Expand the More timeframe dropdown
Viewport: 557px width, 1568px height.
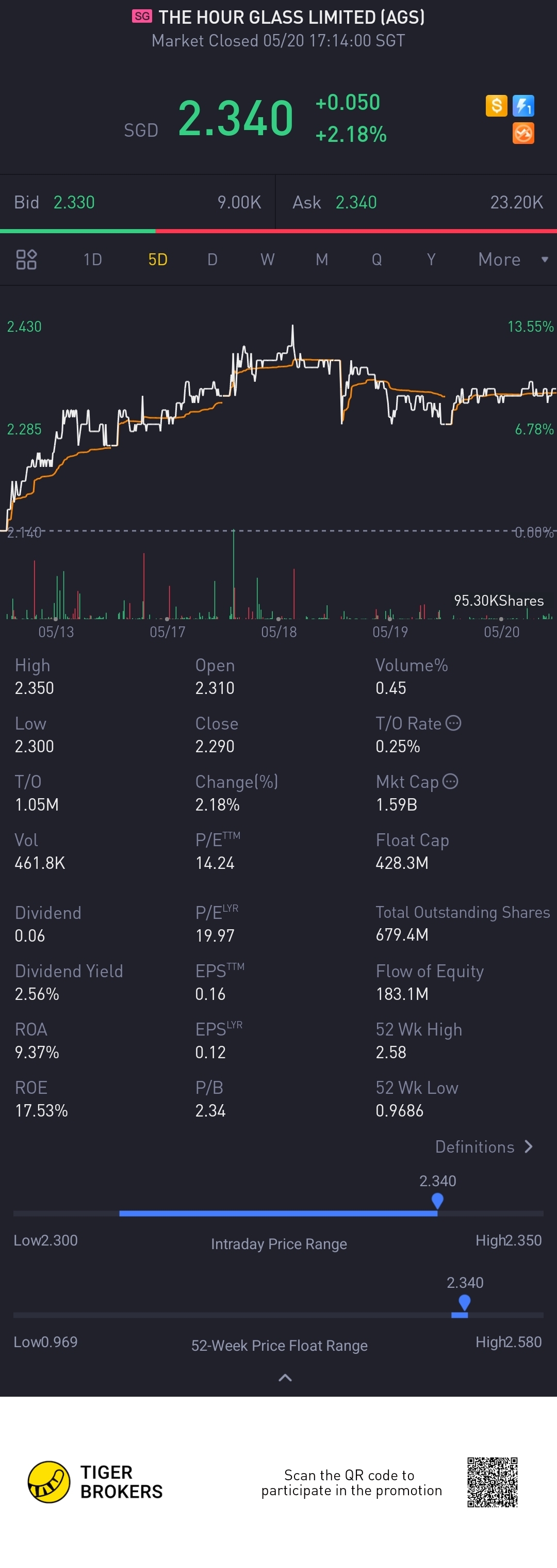(x=513, y=260)
